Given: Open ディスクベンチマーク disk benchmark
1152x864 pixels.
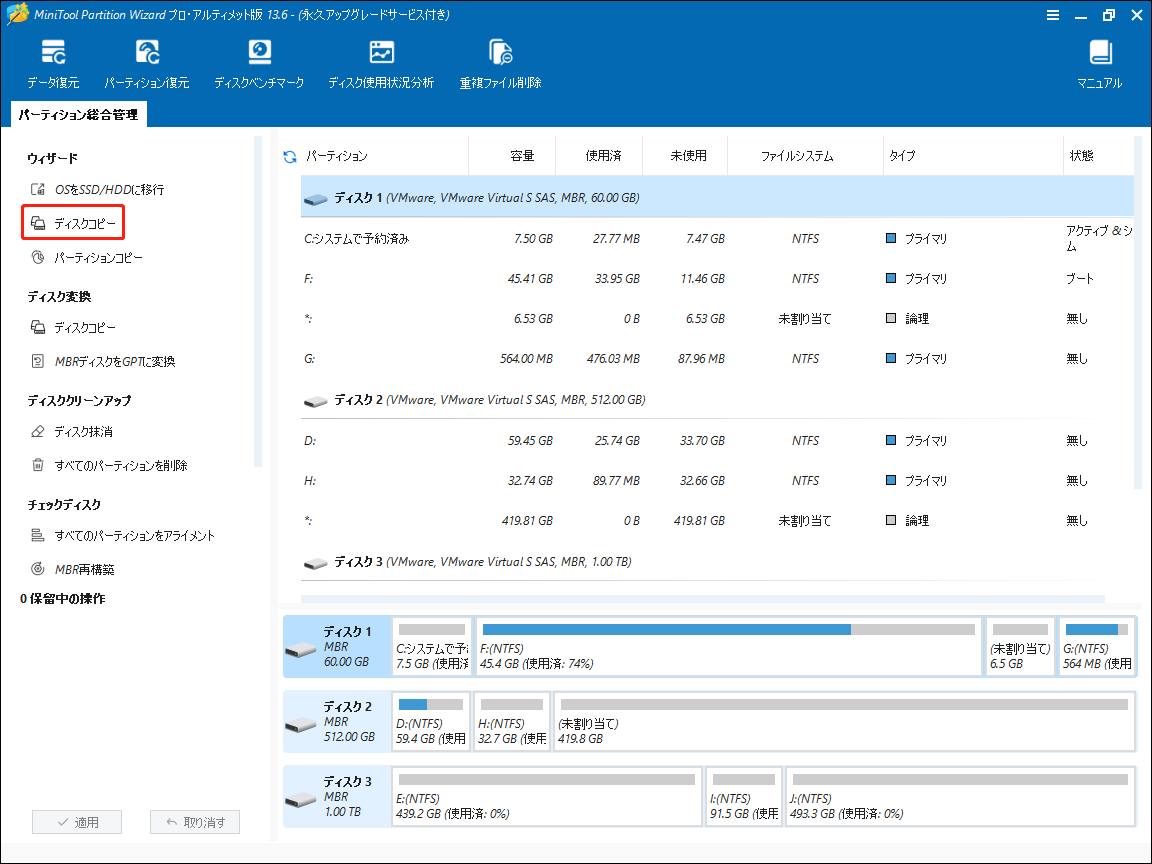Looking at the screenshot, I should [x=259, y=64].
